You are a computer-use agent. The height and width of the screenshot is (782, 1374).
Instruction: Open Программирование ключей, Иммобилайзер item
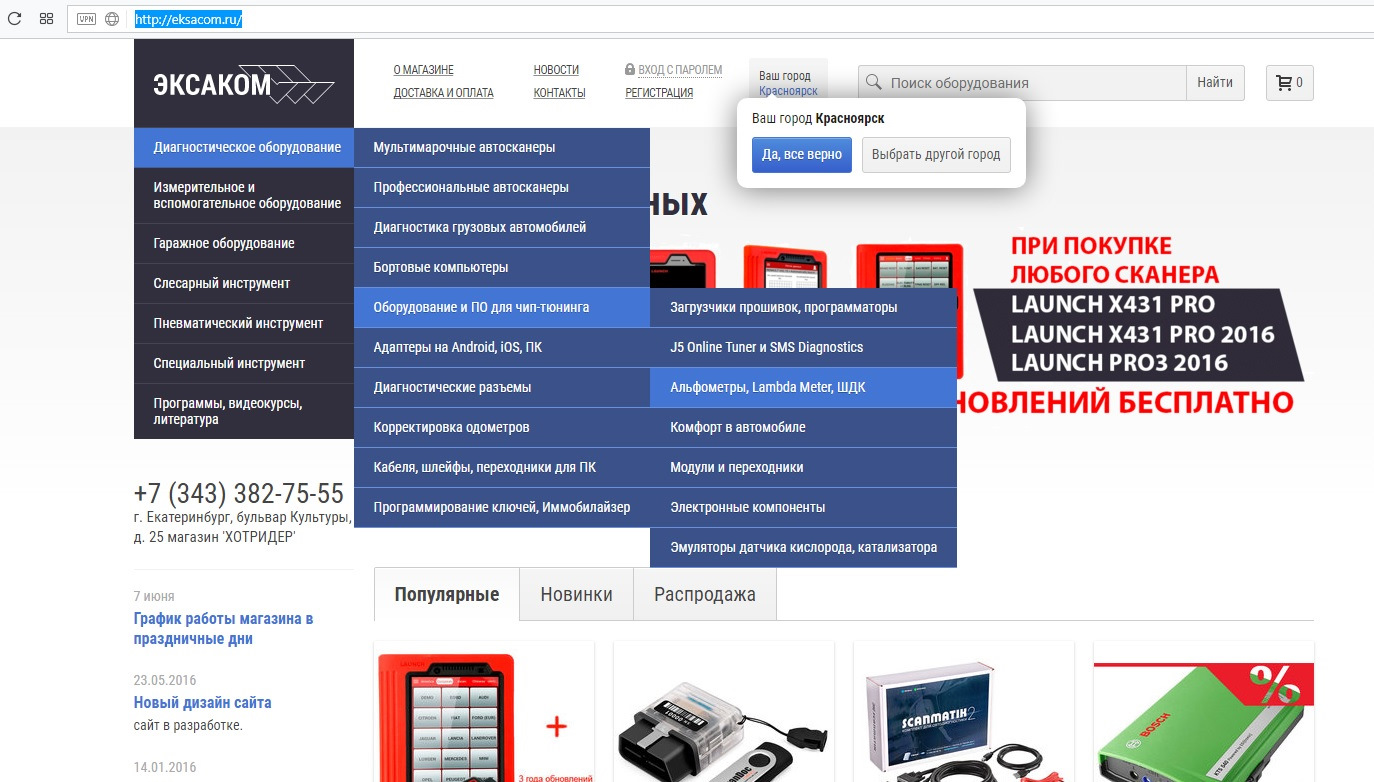point(502,508)
